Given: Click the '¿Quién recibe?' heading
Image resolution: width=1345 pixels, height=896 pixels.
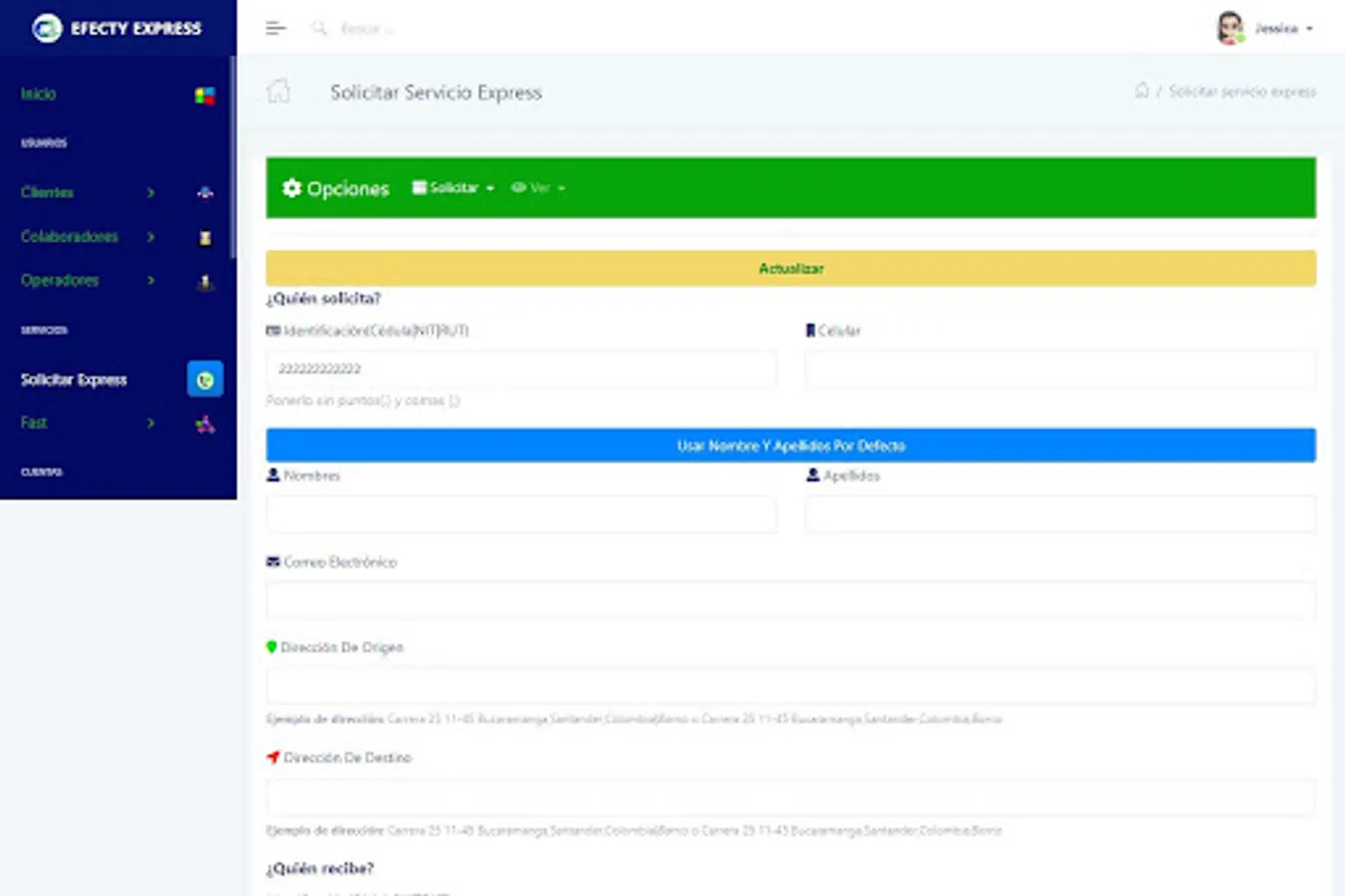Looking at the screenshot, I should [x=320, y=868].
